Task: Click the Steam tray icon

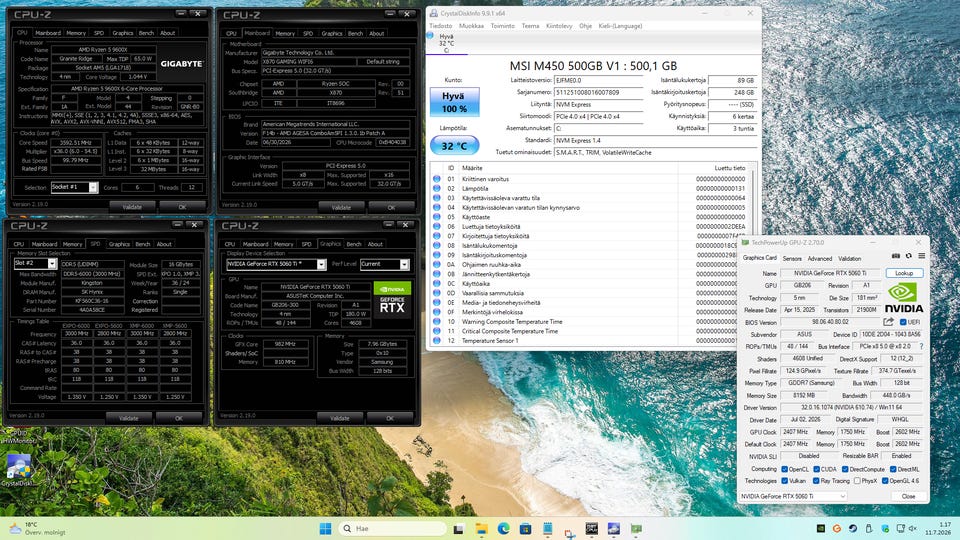Action: point(853,528)
